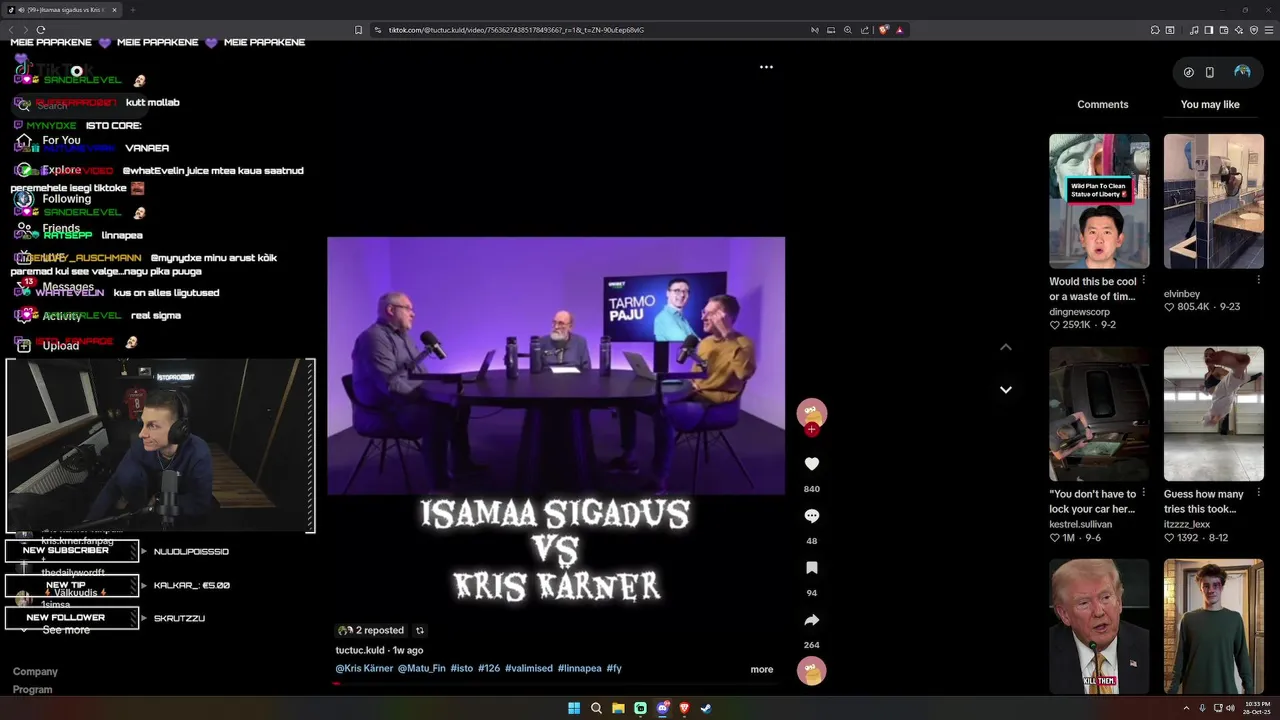Like the TikTok video with the heart icon
This screenshot has height=720, width=1280.
point(812,464)
